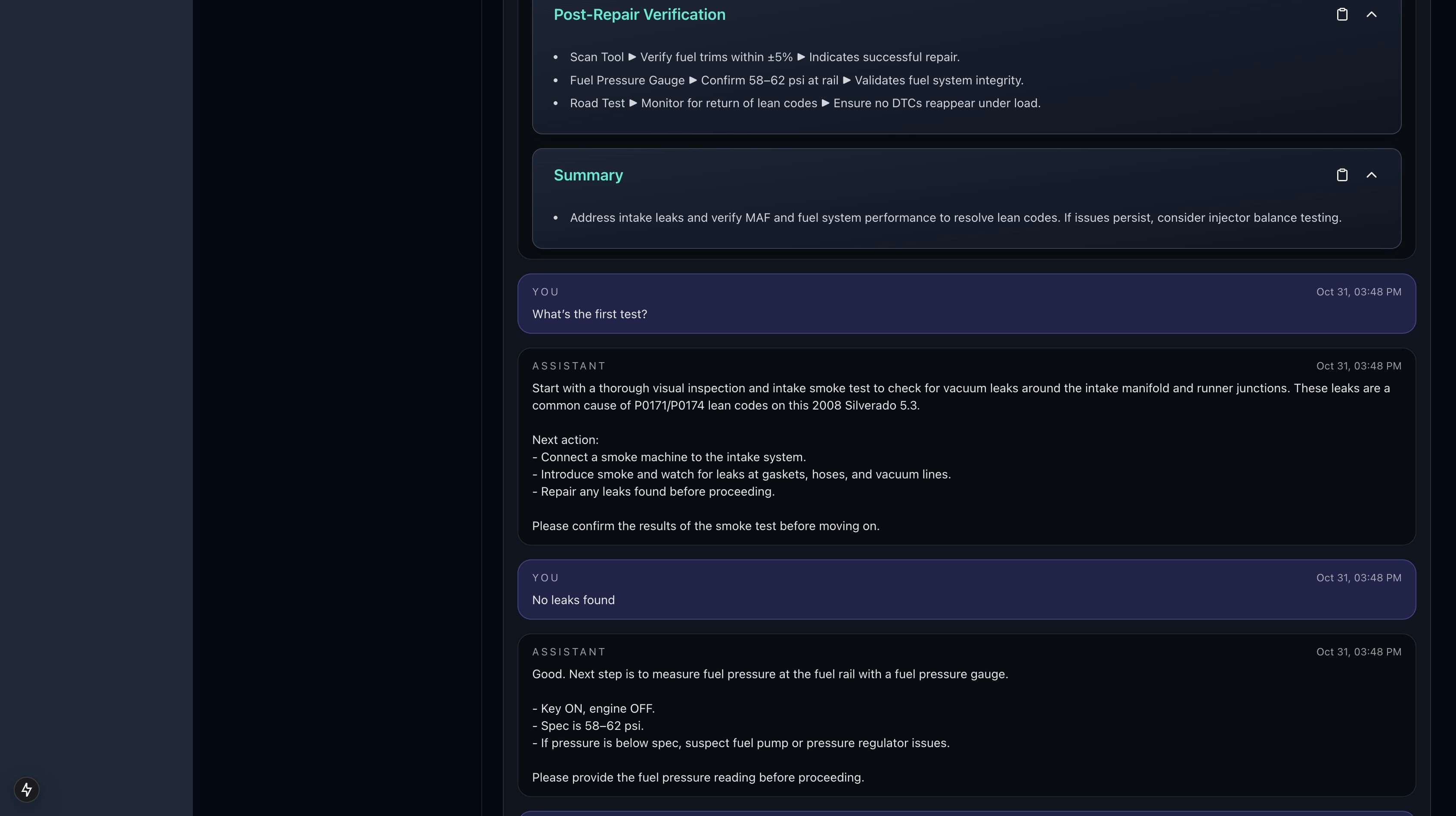Click the YOU label above "No leaks found"

pos(545,577)
